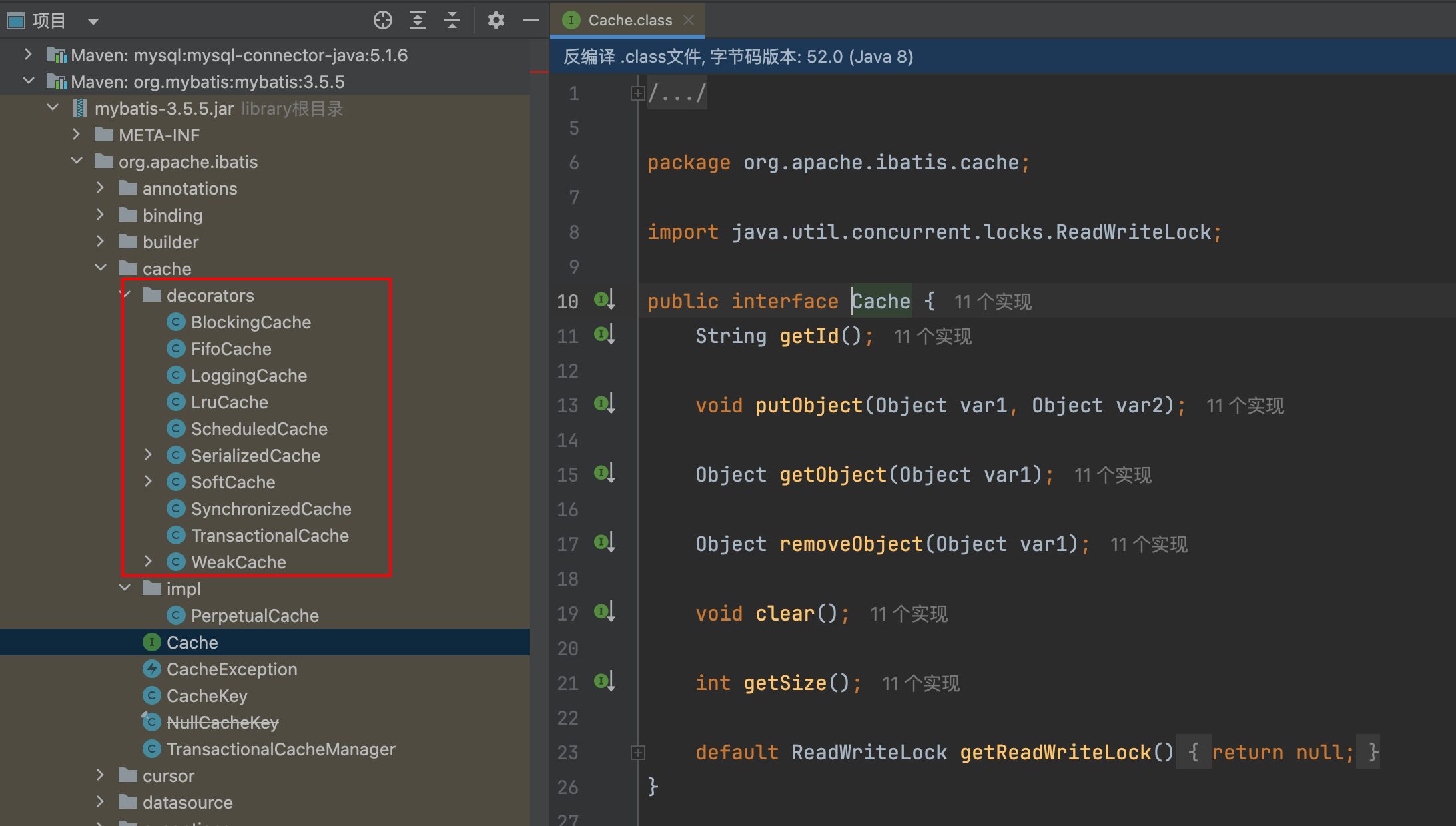
Task: Click the Expand All toolbar icon
Action: (x=418, y=21)
